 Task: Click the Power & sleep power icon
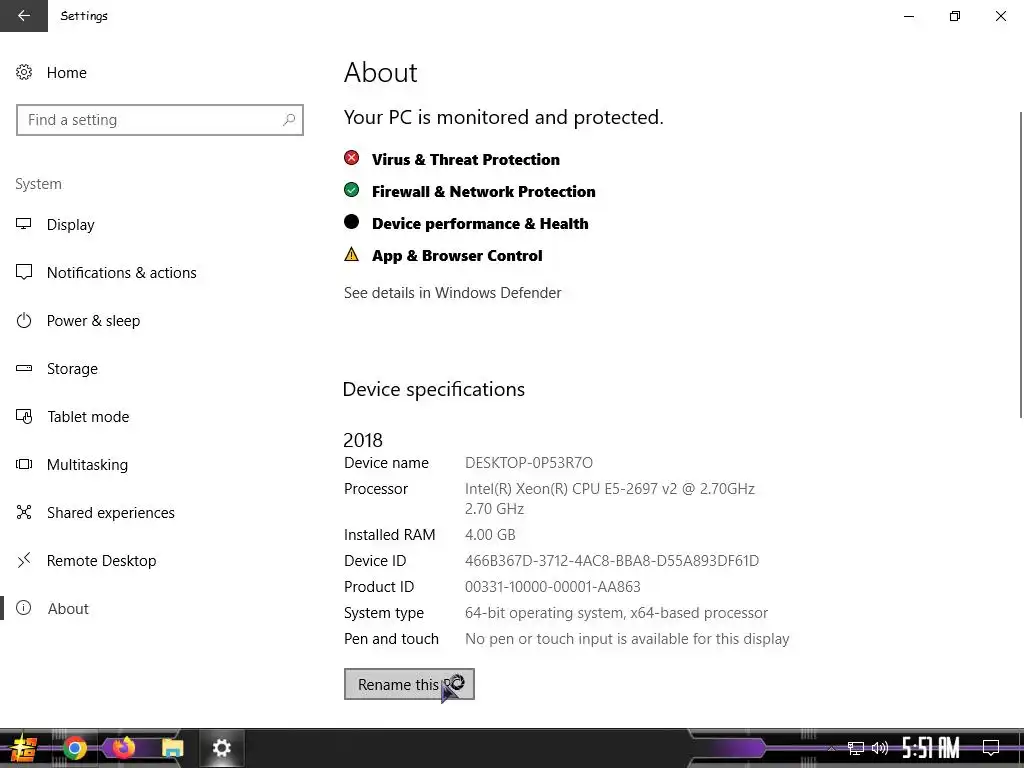[24, 321]
